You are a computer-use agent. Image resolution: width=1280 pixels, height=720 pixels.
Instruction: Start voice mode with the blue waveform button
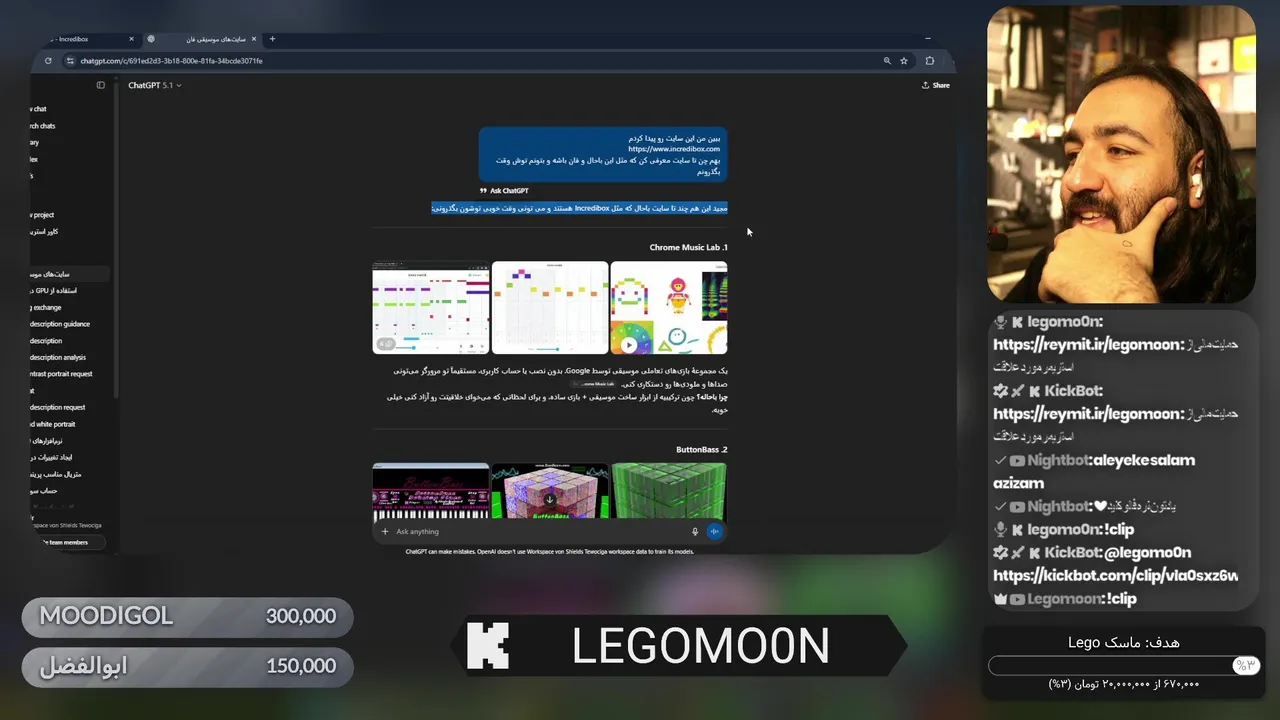[714, 532]
